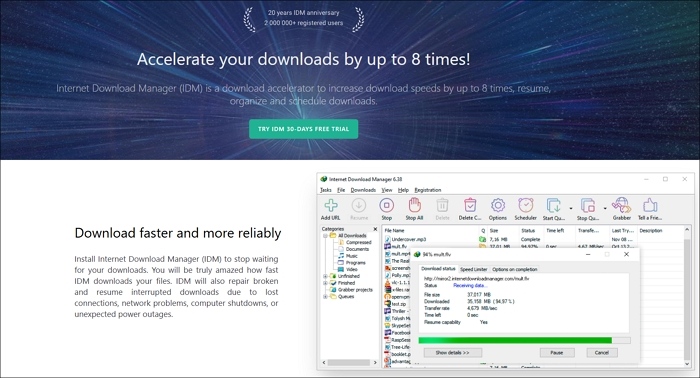The width and height of the screenshot is (700, 378).
Task: Open the Registration menu
Action: click(428, 190)
